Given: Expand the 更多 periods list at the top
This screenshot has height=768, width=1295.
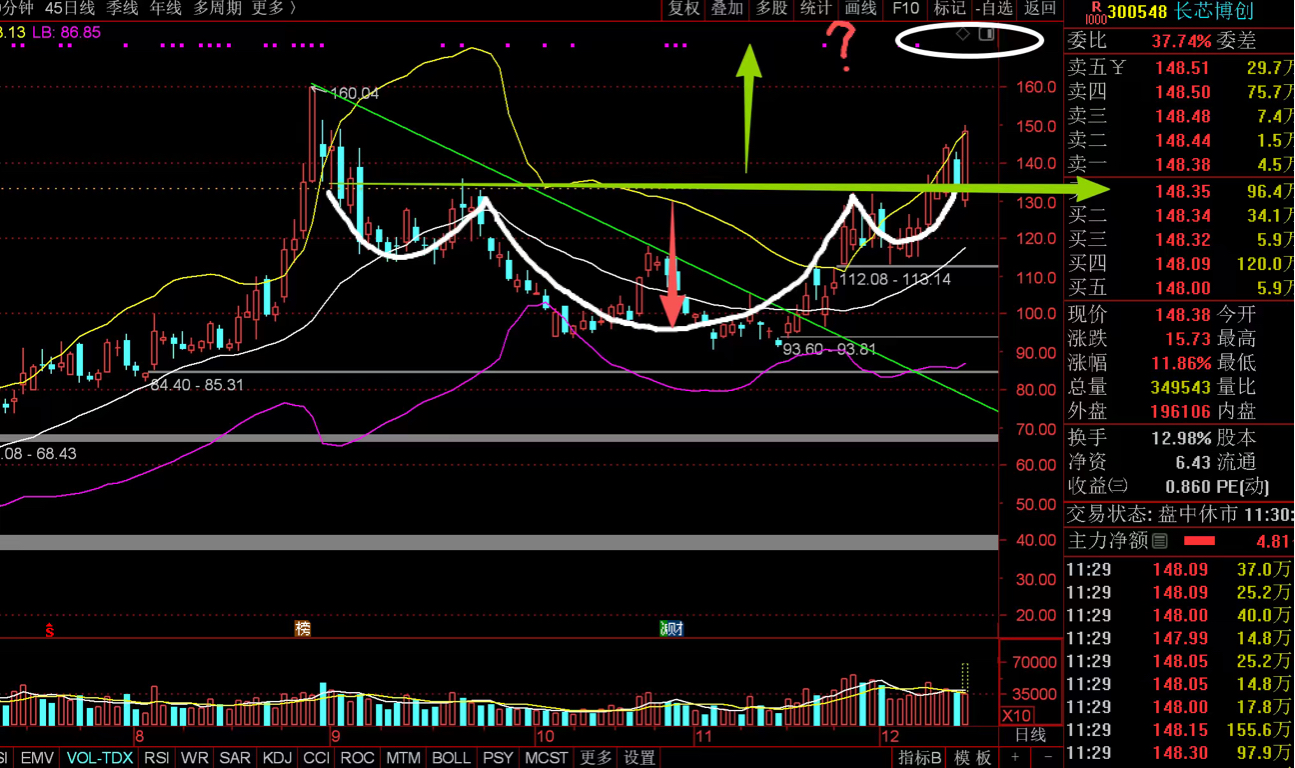Looking at the screenshot, I should tap(274, 8).
